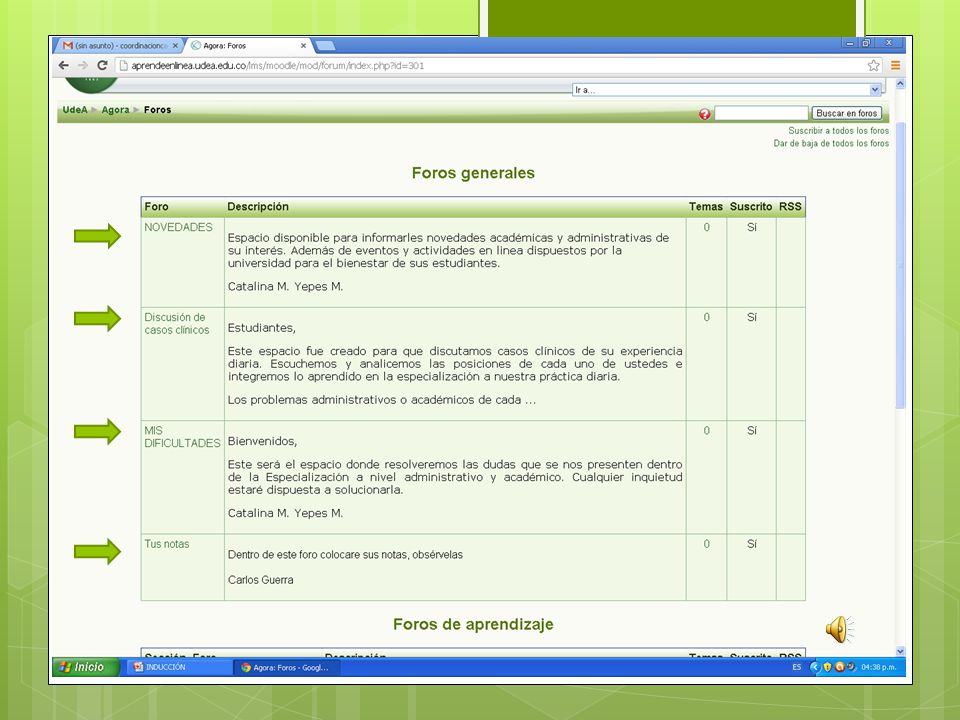Go back with the browser back arrow
960x720 pixels.
click(x=64, y=66)
